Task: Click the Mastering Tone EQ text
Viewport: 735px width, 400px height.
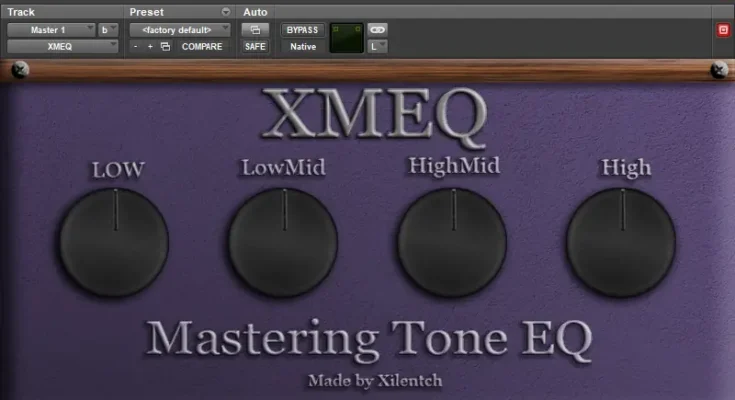Action: click(369, 340)
